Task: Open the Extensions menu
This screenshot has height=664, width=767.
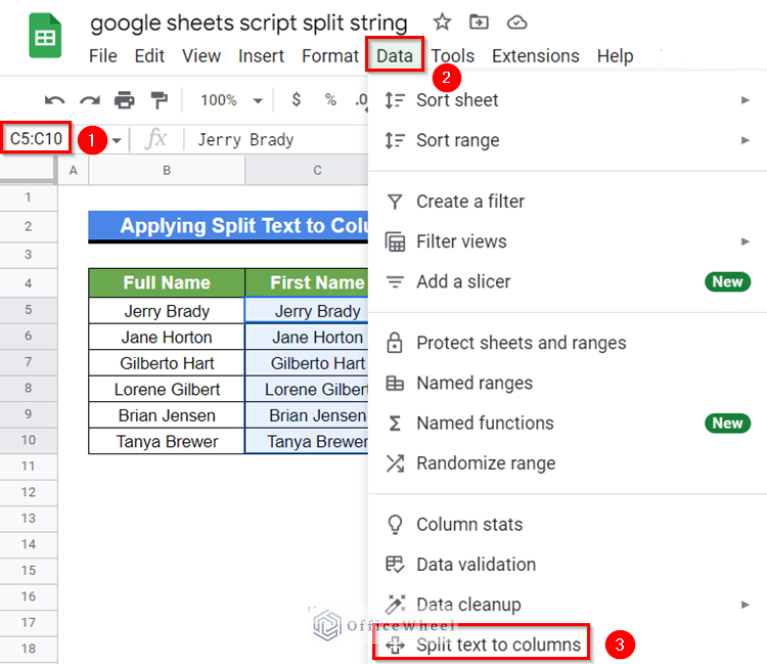Action: pos(535,56)
